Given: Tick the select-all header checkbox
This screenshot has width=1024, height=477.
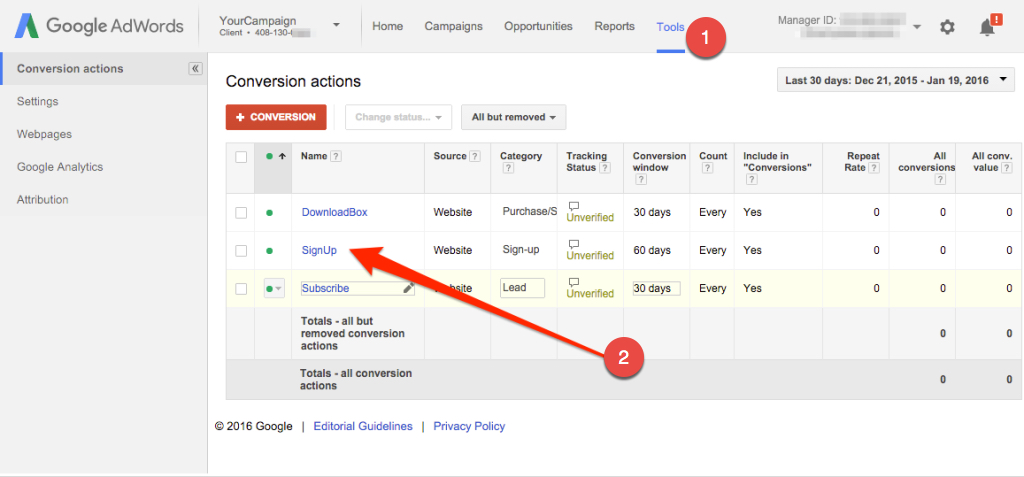Looking at the screenshot, I should tap(241, 157).
